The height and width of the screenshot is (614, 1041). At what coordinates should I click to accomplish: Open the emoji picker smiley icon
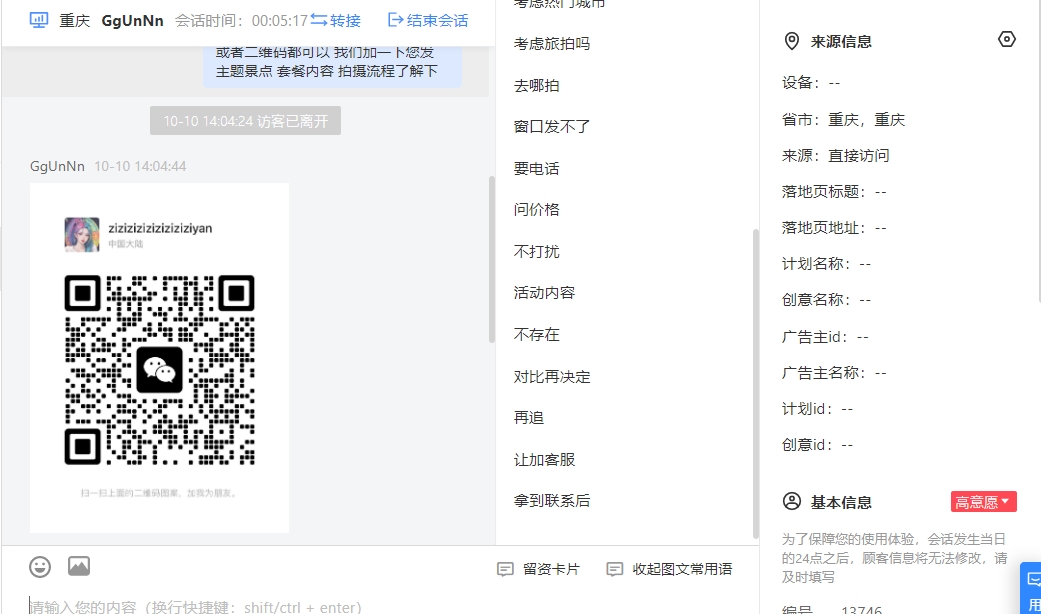coord(40,567)
